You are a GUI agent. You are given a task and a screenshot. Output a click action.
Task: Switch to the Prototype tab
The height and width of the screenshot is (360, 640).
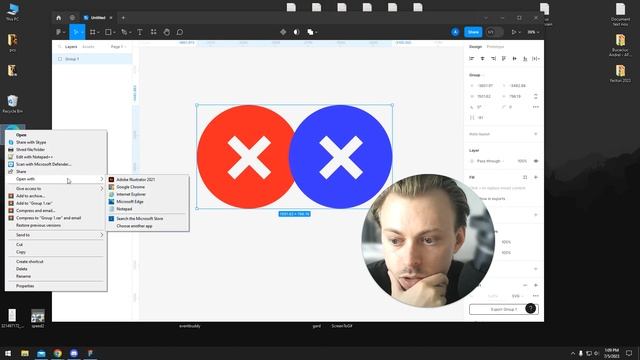point(495,47)
